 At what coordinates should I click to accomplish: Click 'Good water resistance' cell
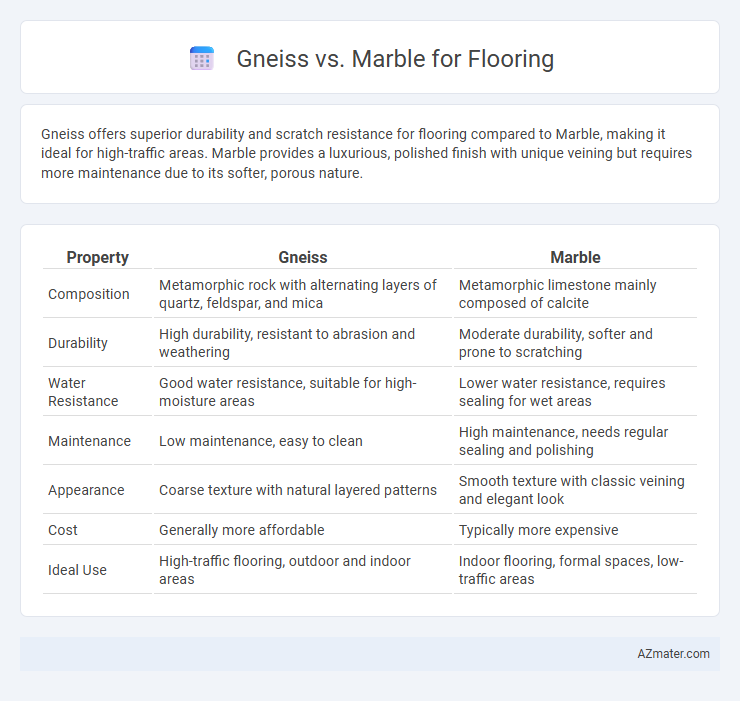pyautogui.click(x=288, y=392)
